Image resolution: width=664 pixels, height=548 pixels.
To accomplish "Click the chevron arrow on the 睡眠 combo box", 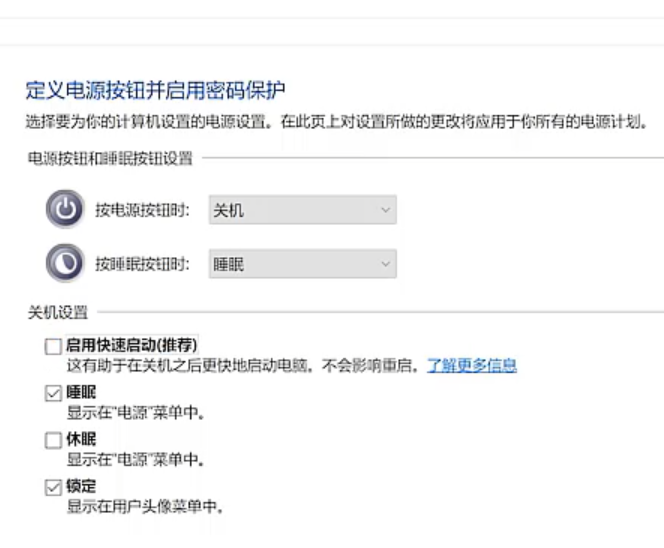I will pos(385,264).
